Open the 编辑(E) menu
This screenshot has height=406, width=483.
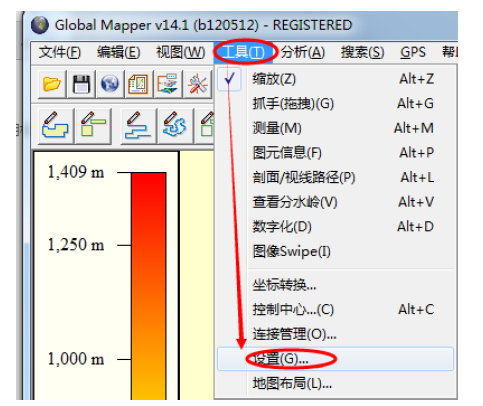click(118, 52)
